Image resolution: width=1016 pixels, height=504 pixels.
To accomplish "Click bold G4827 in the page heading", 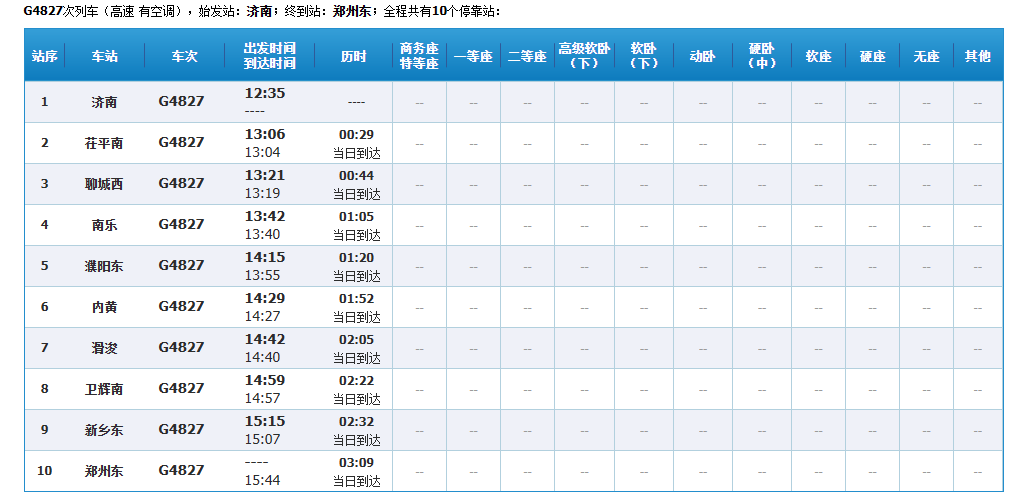I will 43,11.
